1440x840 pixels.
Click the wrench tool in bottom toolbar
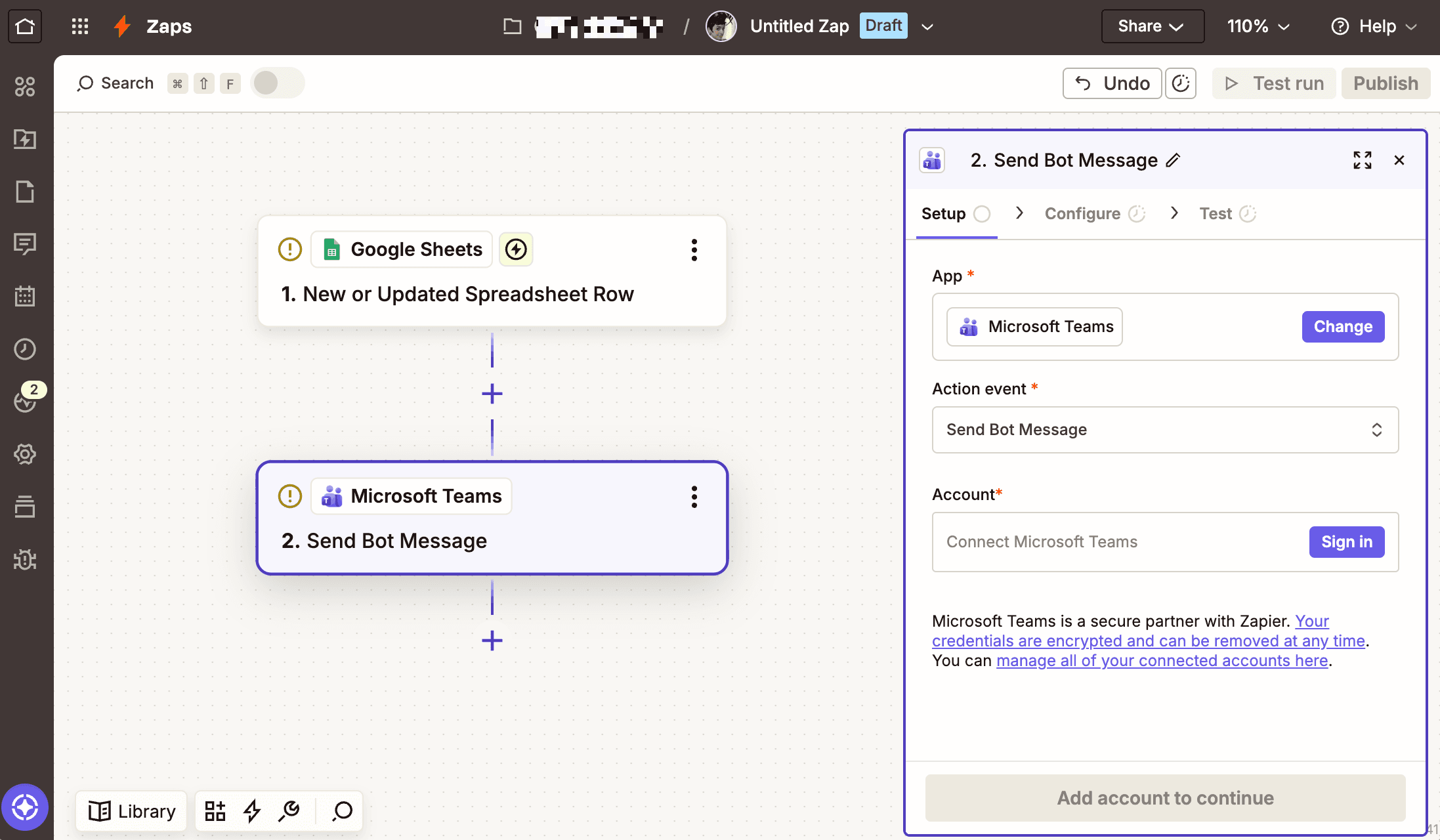click(x=289, y=811)
